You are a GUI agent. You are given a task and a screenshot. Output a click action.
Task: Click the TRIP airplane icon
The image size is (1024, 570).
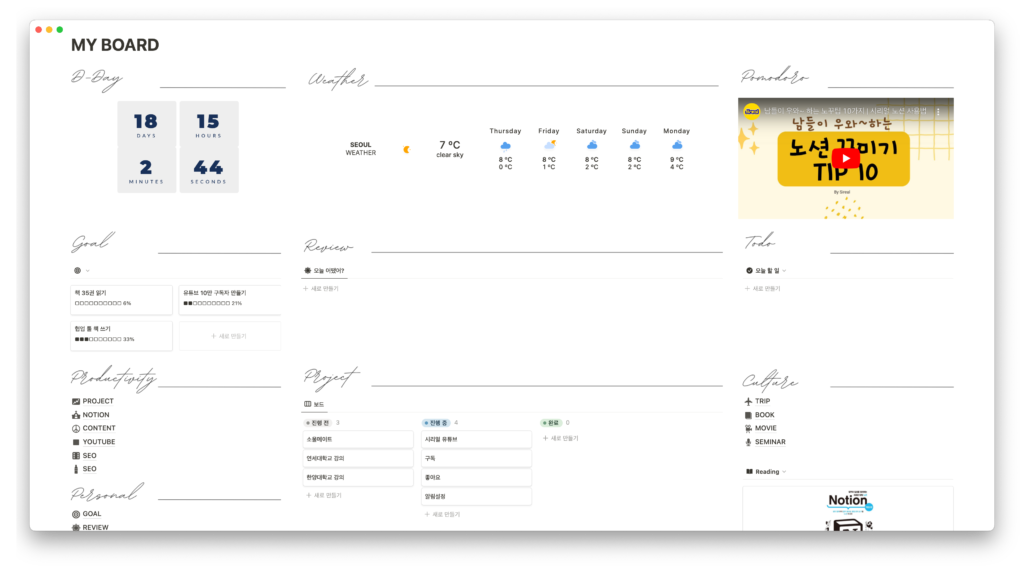[x=748, y=401]
